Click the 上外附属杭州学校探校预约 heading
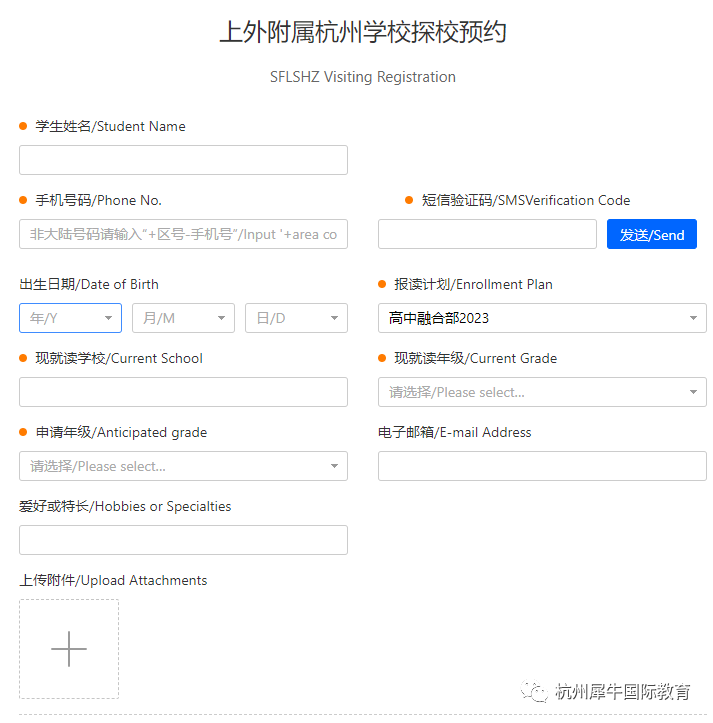713x723 pixels. (362, 32)
